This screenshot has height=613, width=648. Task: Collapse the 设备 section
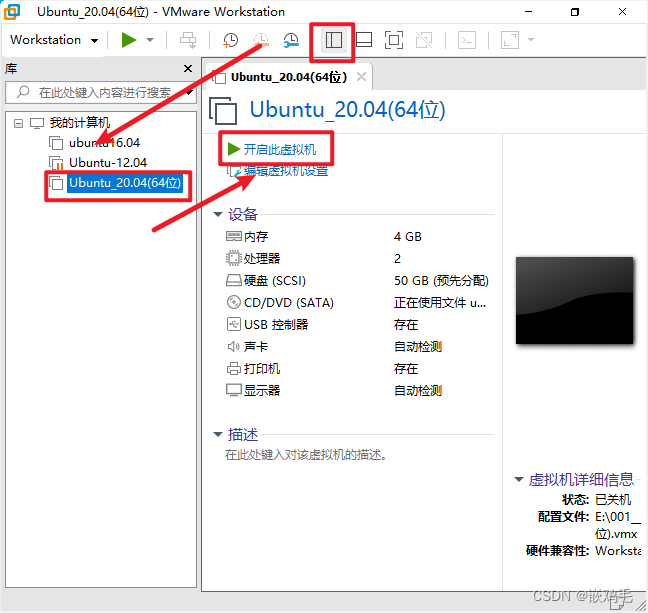[218, 215]
